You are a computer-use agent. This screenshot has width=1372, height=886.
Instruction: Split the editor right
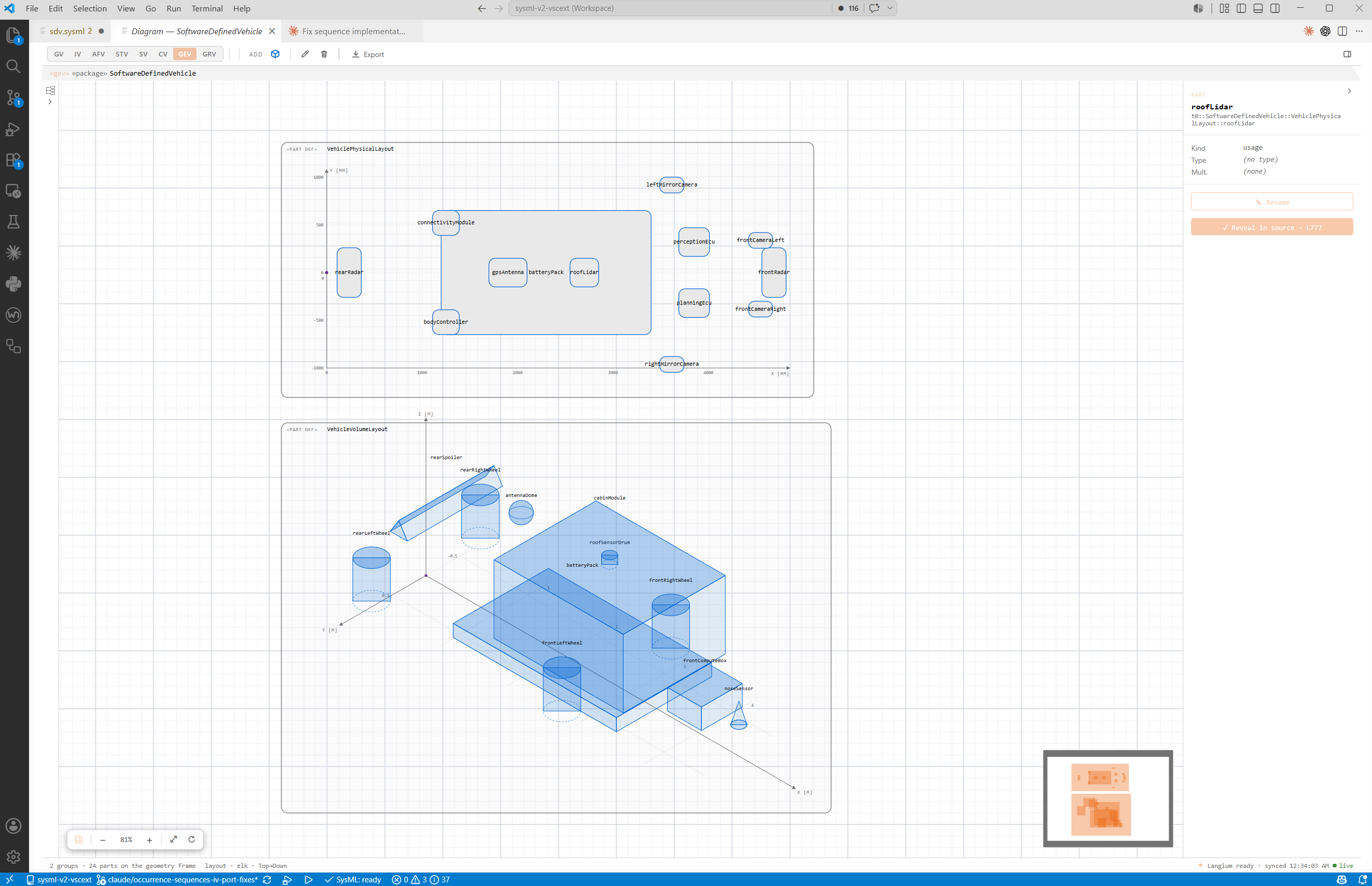1342,31
